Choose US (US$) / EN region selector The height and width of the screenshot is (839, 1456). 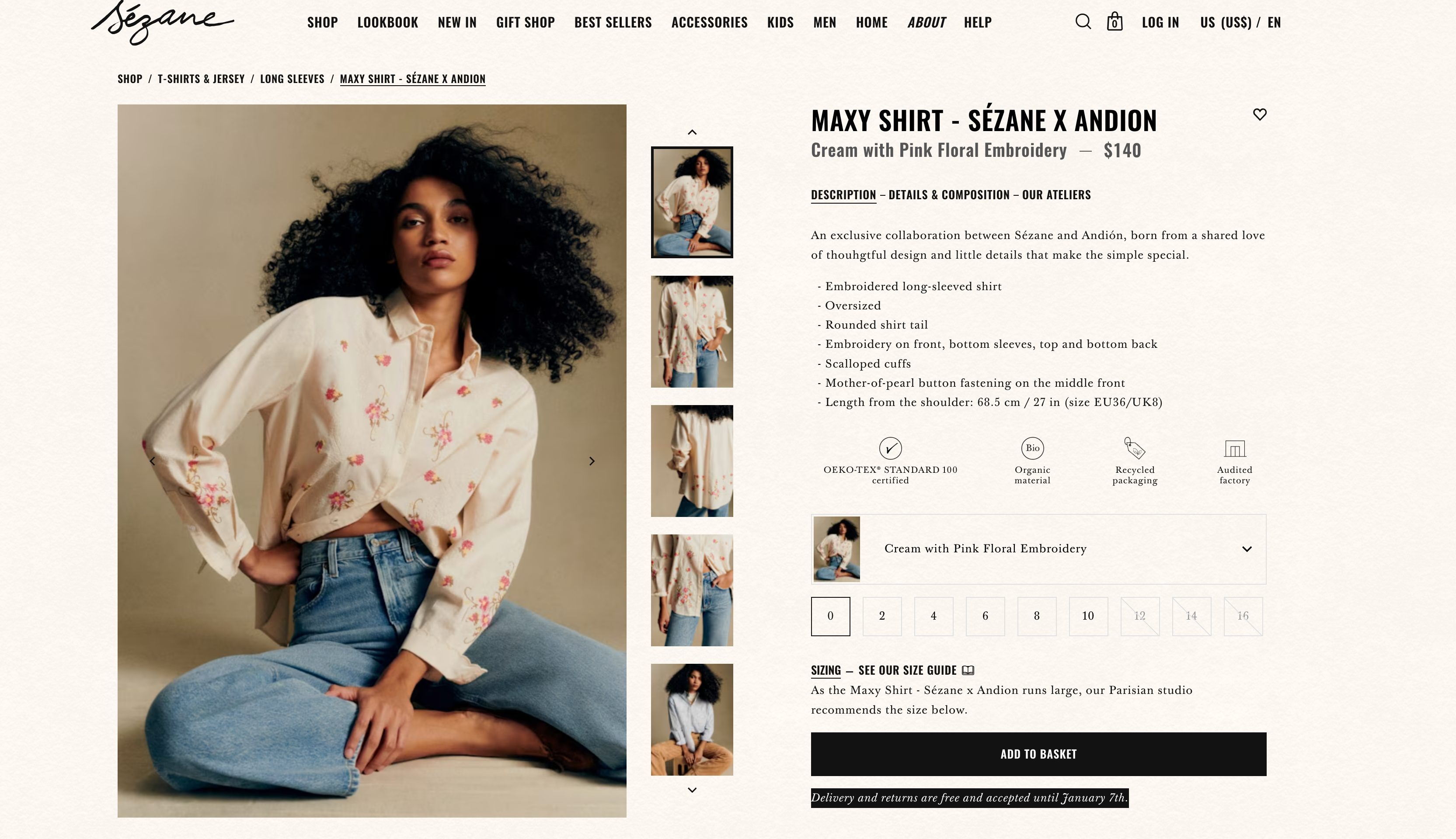[x=1240, y=22]
